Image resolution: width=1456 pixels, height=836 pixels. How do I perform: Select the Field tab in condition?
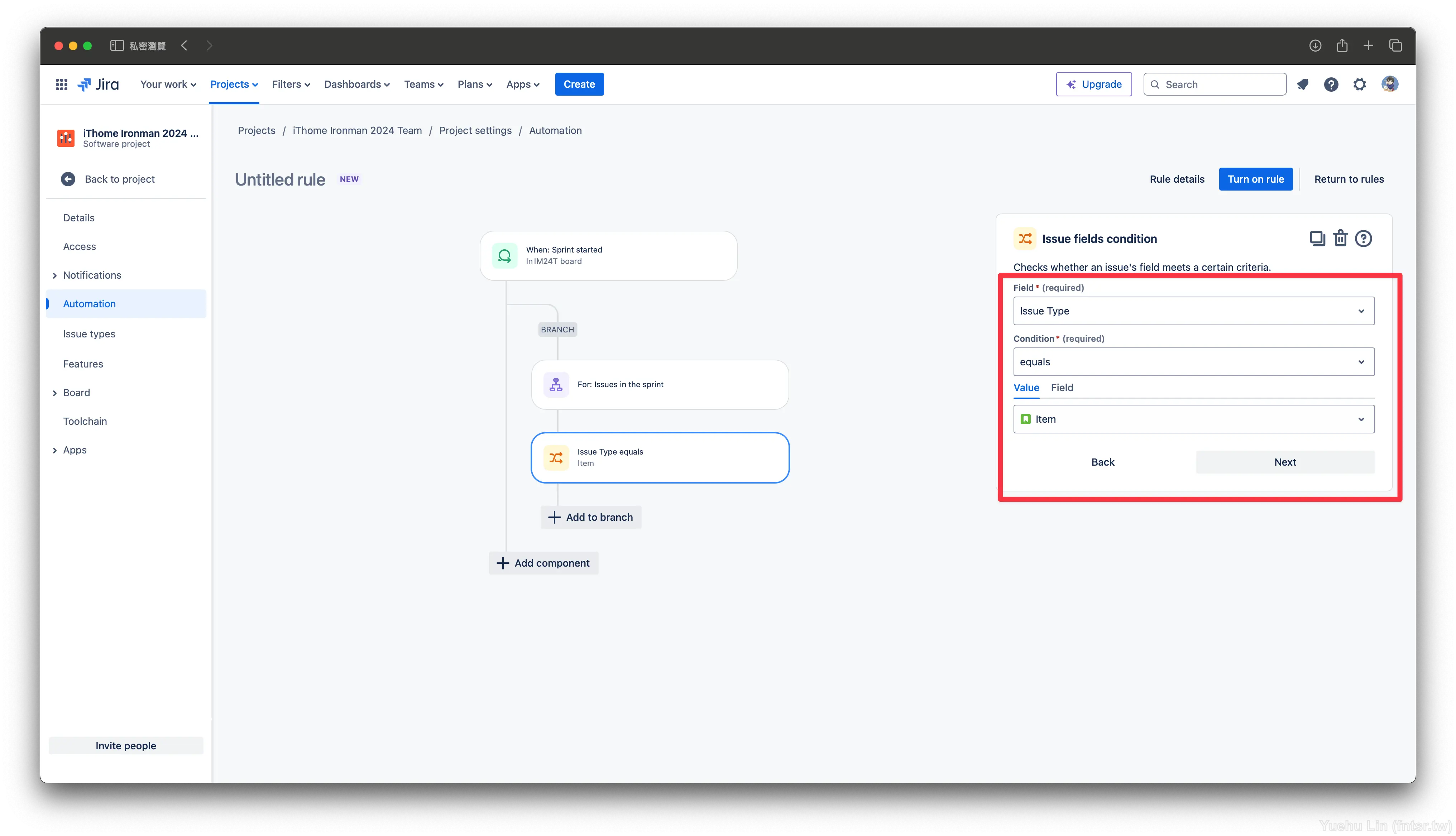point(1062,387)
